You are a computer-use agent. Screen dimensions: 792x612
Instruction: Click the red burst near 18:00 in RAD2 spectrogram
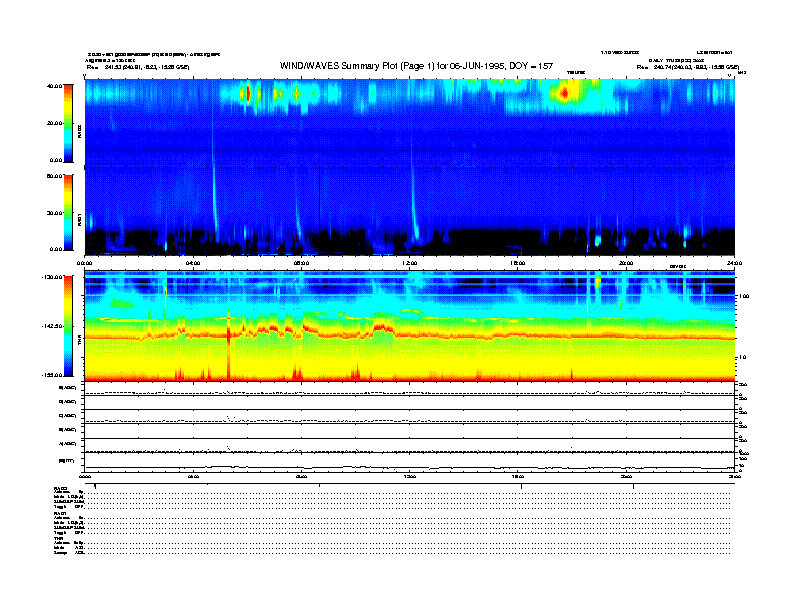[x=563, y=93]
